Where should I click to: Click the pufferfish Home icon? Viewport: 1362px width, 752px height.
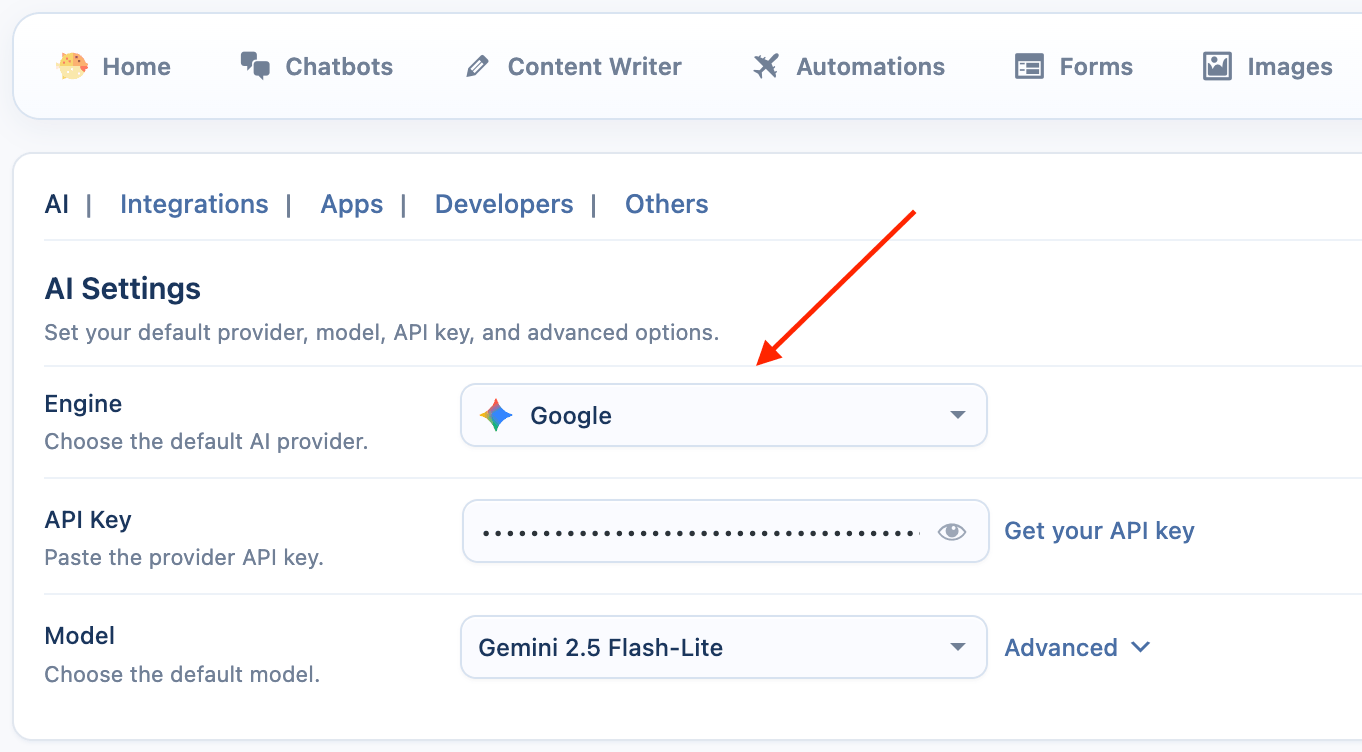(x=72, y=67)
